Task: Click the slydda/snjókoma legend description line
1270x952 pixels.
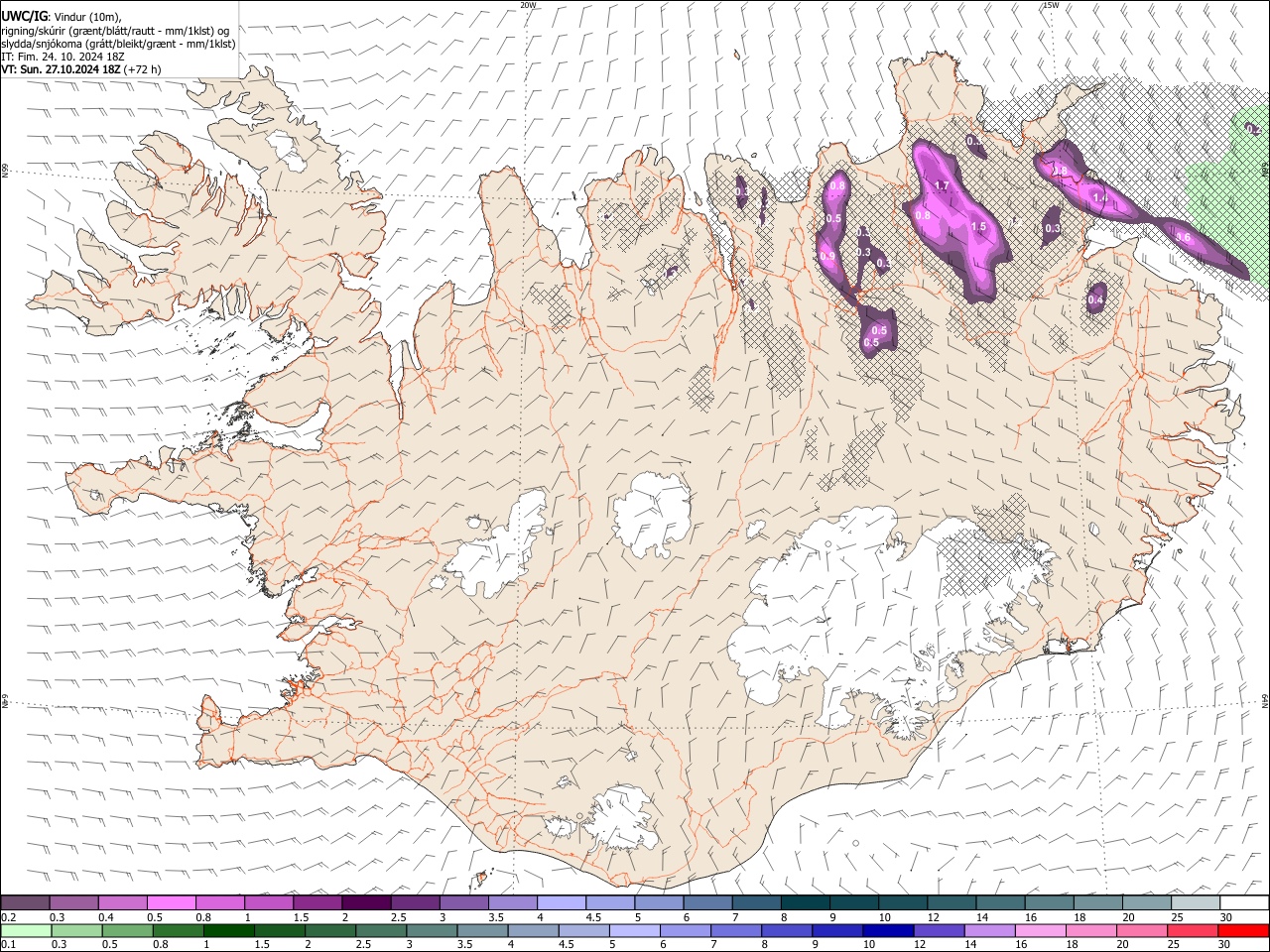Action: [118, 44]
